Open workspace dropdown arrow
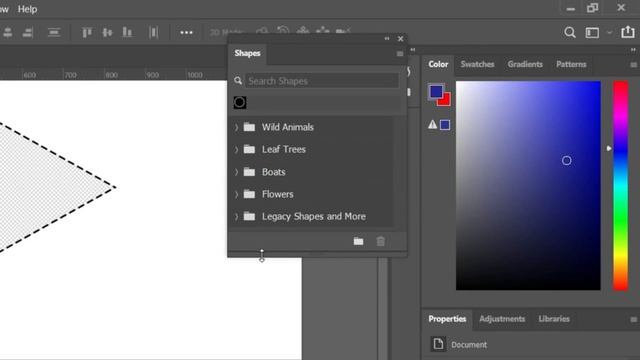This screenshot has width=640, height=360. coord(609,33)
